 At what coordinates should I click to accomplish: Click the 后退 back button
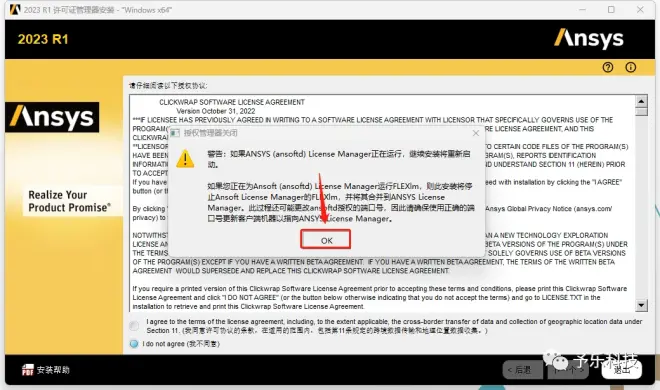coord(522,370)
